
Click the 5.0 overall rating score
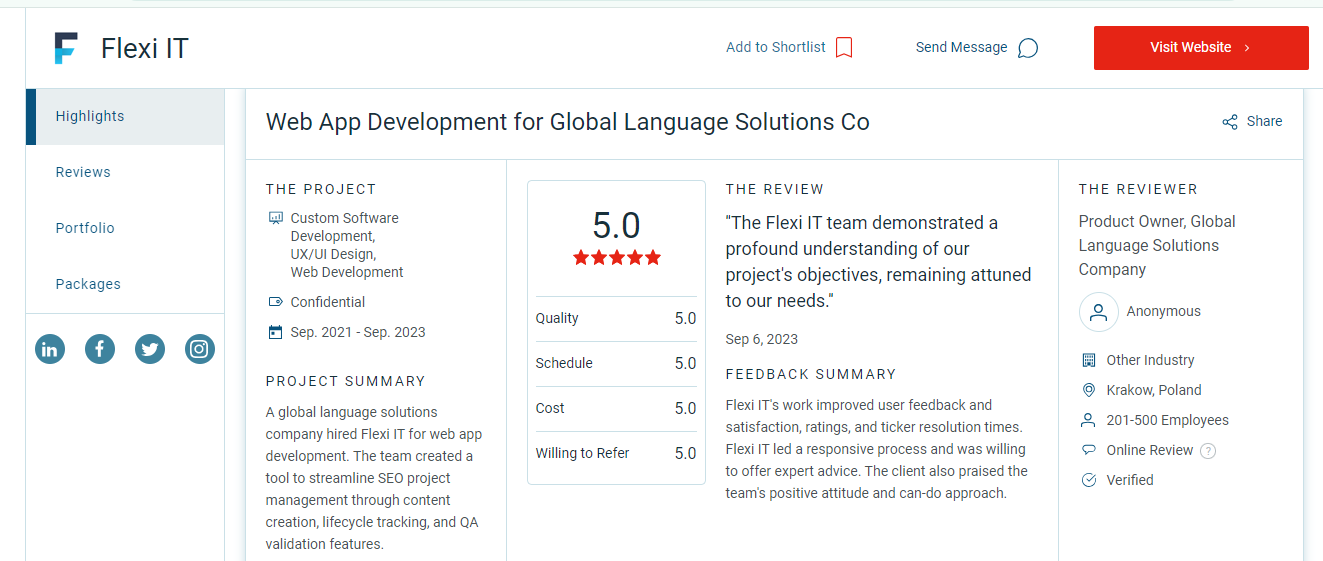tap(617, 225)
